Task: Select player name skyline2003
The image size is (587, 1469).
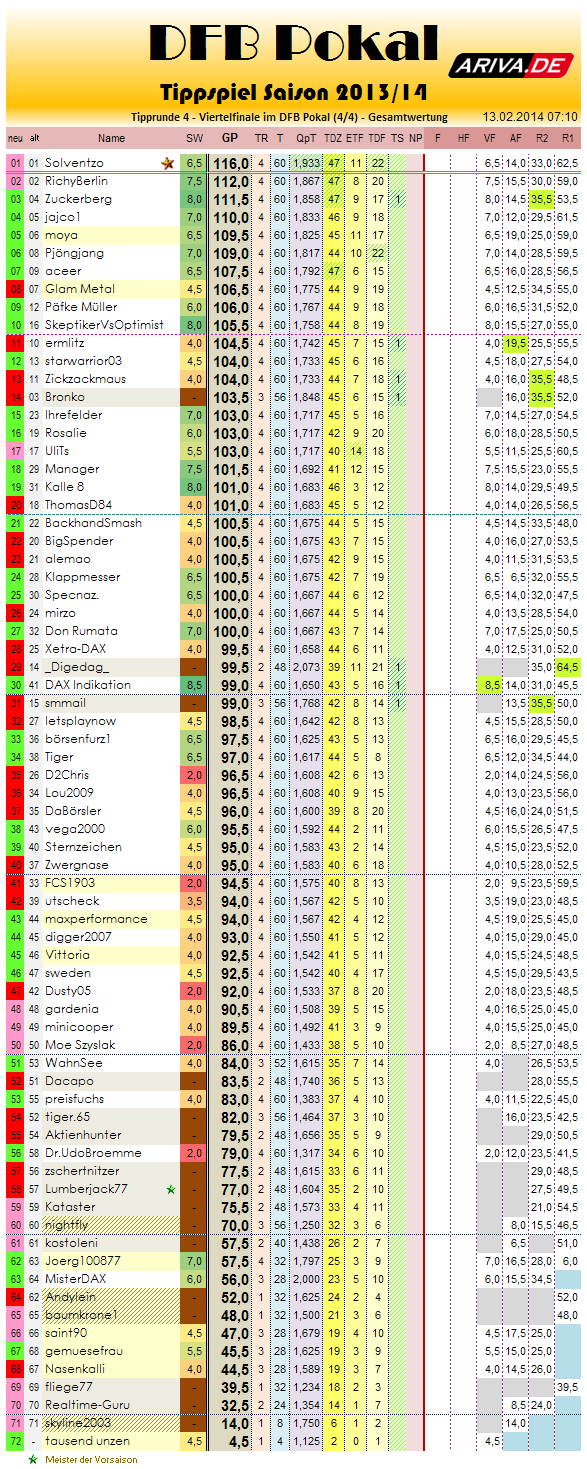Action: 79,1423
